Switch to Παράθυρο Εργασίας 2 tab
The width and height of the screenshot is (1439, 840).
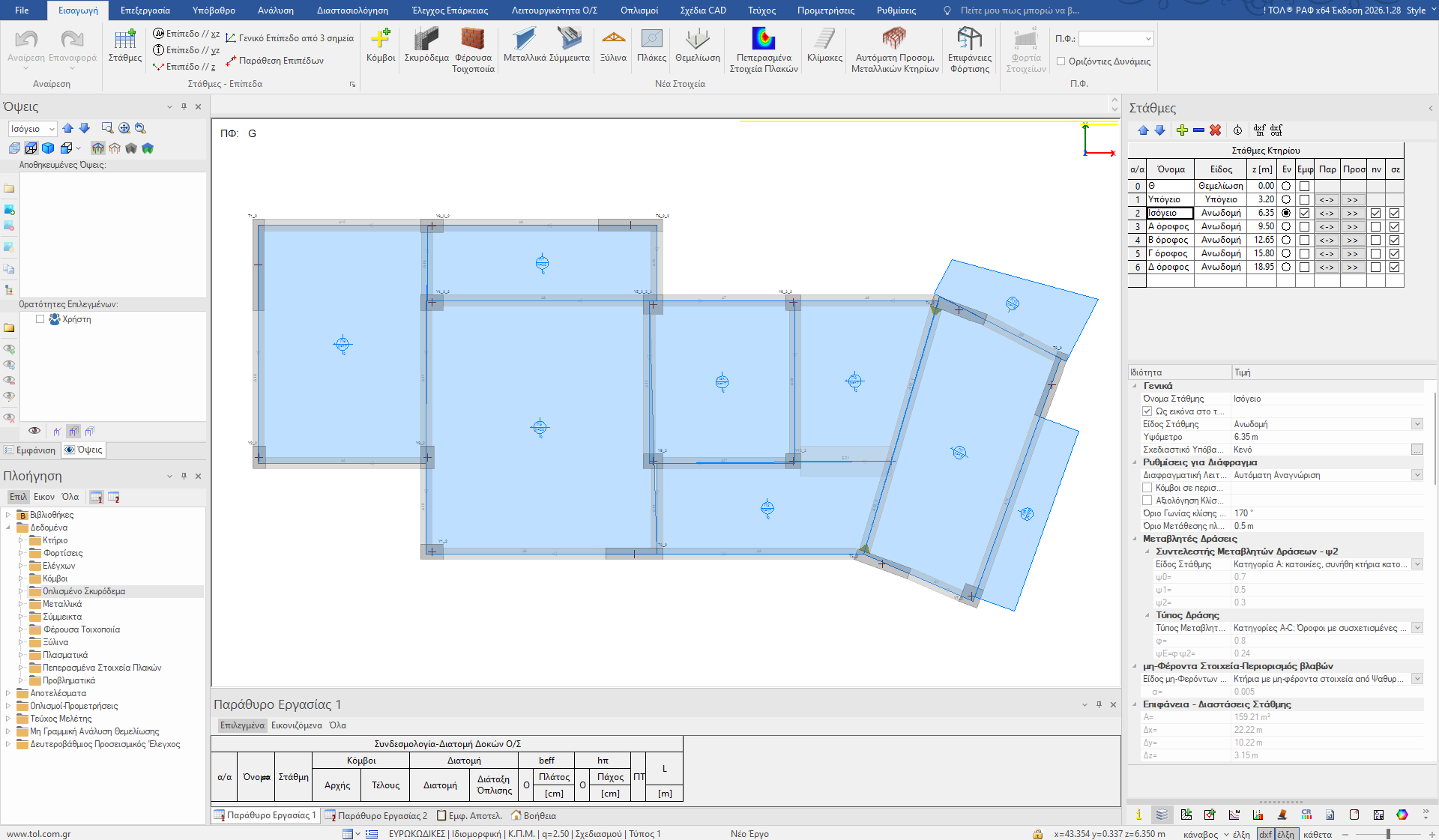point(376,815)
